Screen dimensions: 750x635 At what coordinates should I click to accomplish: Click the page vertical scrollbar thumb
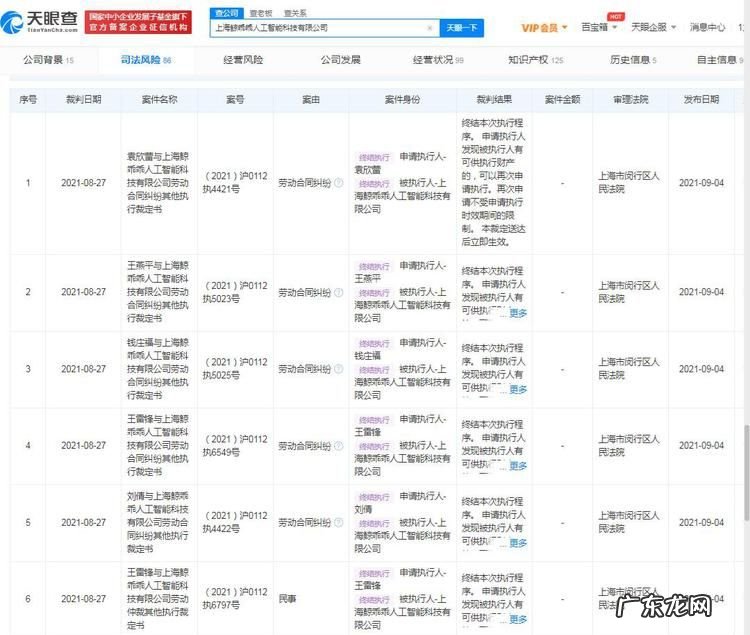pyautogui.click(x=747, y=472)
